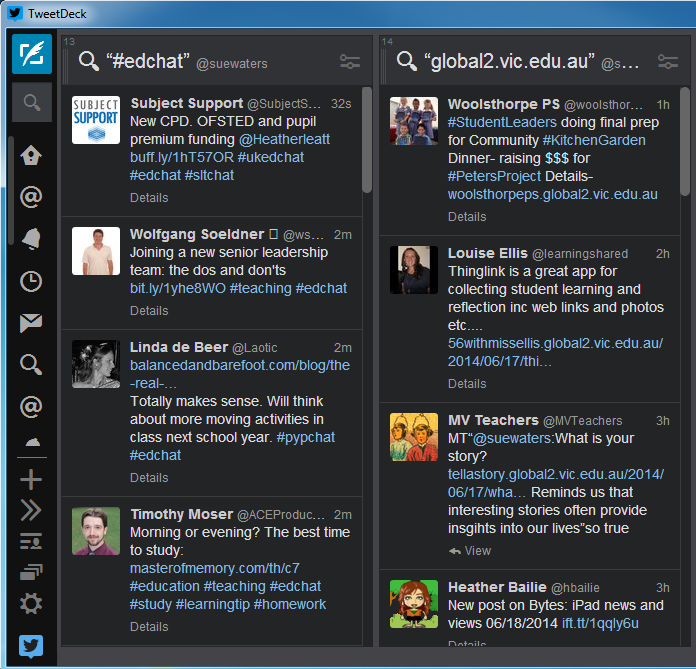Expand the sidebar with double chevron
Viewport: 696px width, 669px height.
[31, 510]
